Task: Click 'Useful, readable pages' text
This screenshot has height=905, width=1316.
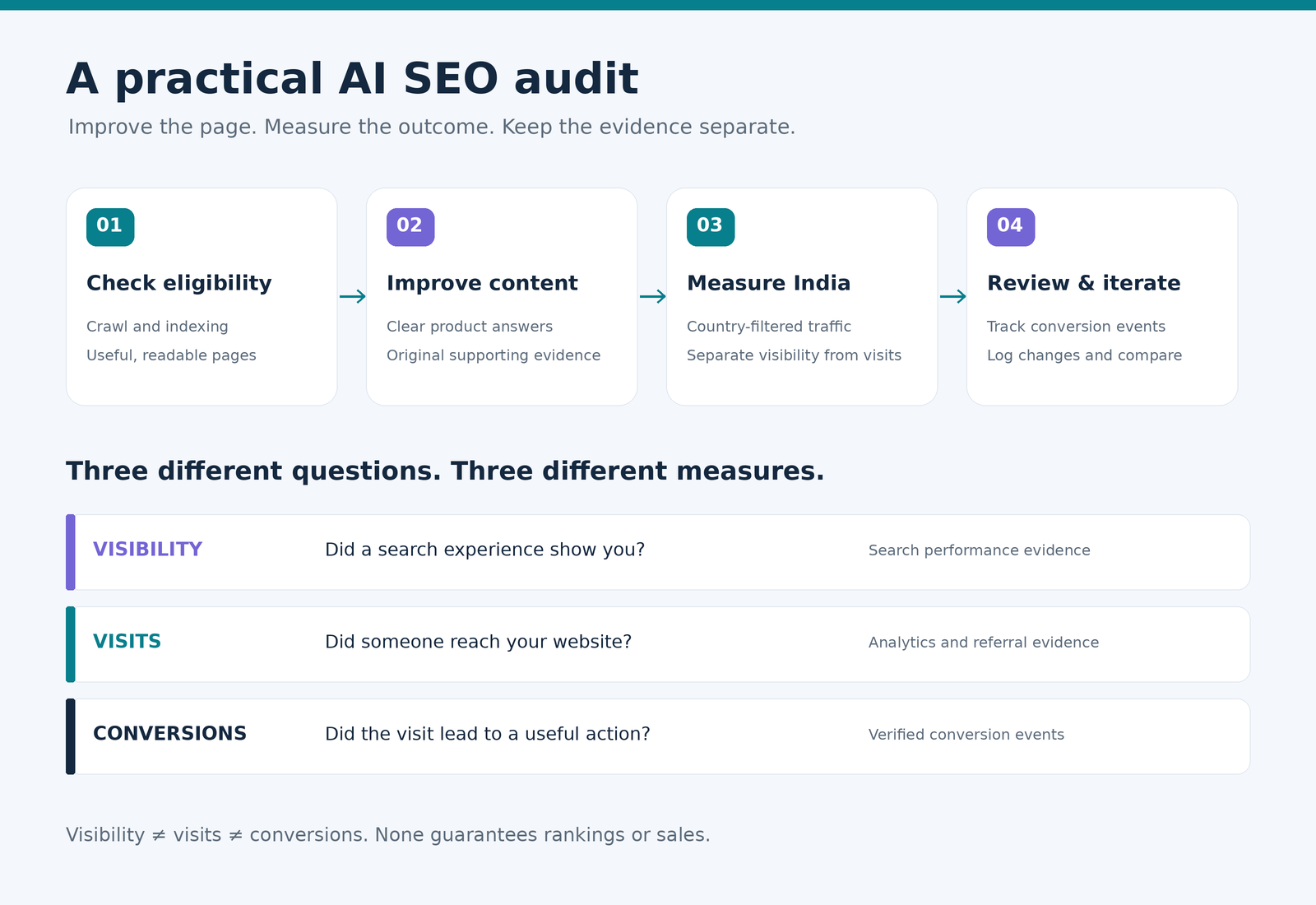Action: click(171, 355)
